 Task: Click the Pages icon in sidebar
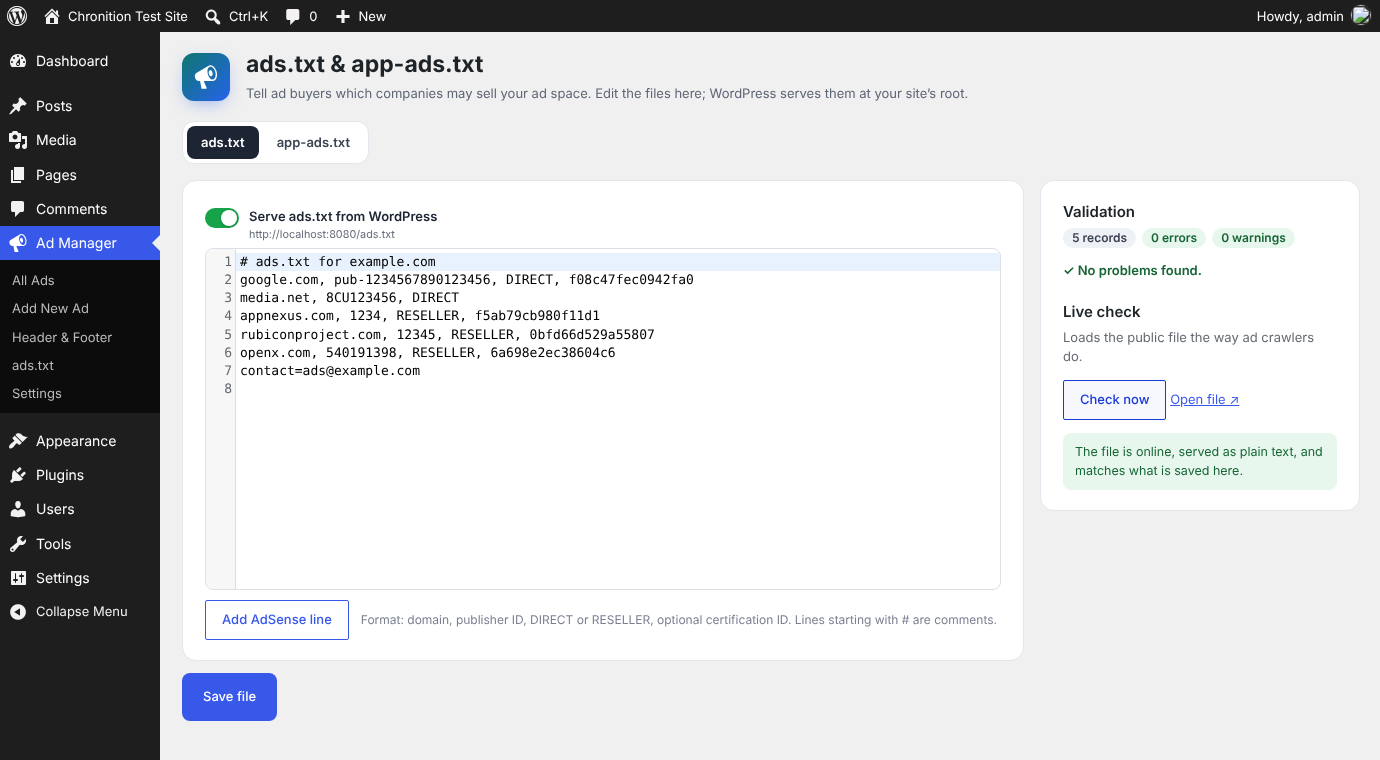click(18, 175)
